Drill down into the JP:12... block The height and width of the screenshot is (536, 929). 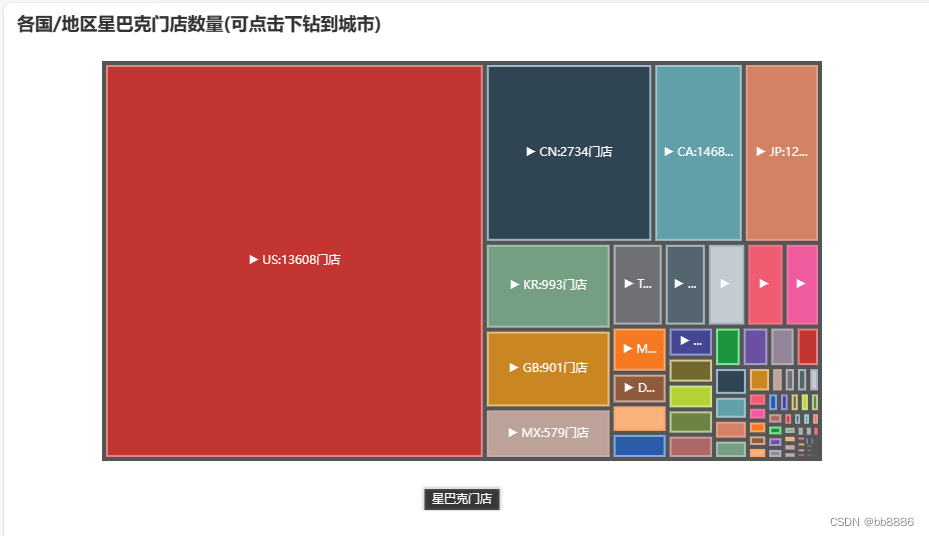(x=782, y=152)
